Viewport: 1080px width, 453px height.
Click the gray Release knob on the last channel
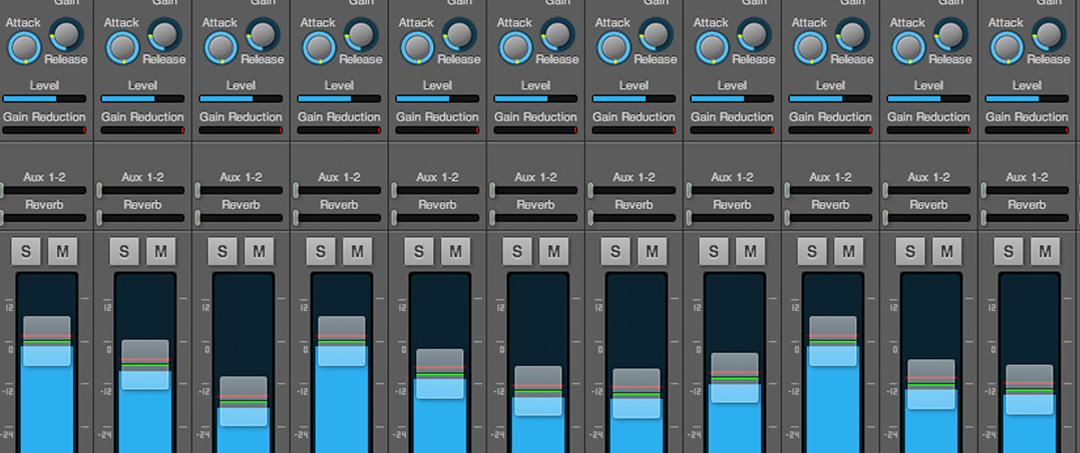click(x=1047, y=36)
